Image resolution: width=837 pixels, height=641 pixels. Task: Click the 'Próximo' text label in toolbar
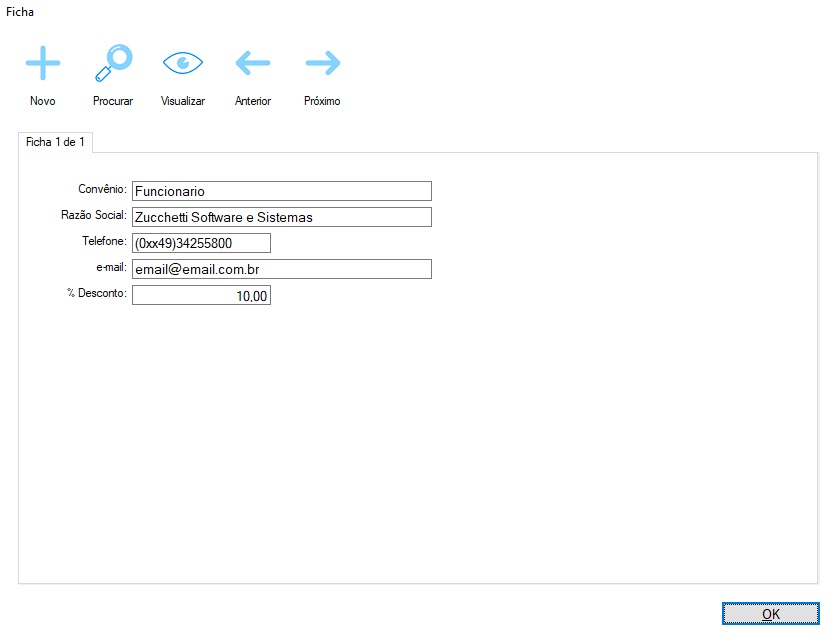tap(322, 101)
